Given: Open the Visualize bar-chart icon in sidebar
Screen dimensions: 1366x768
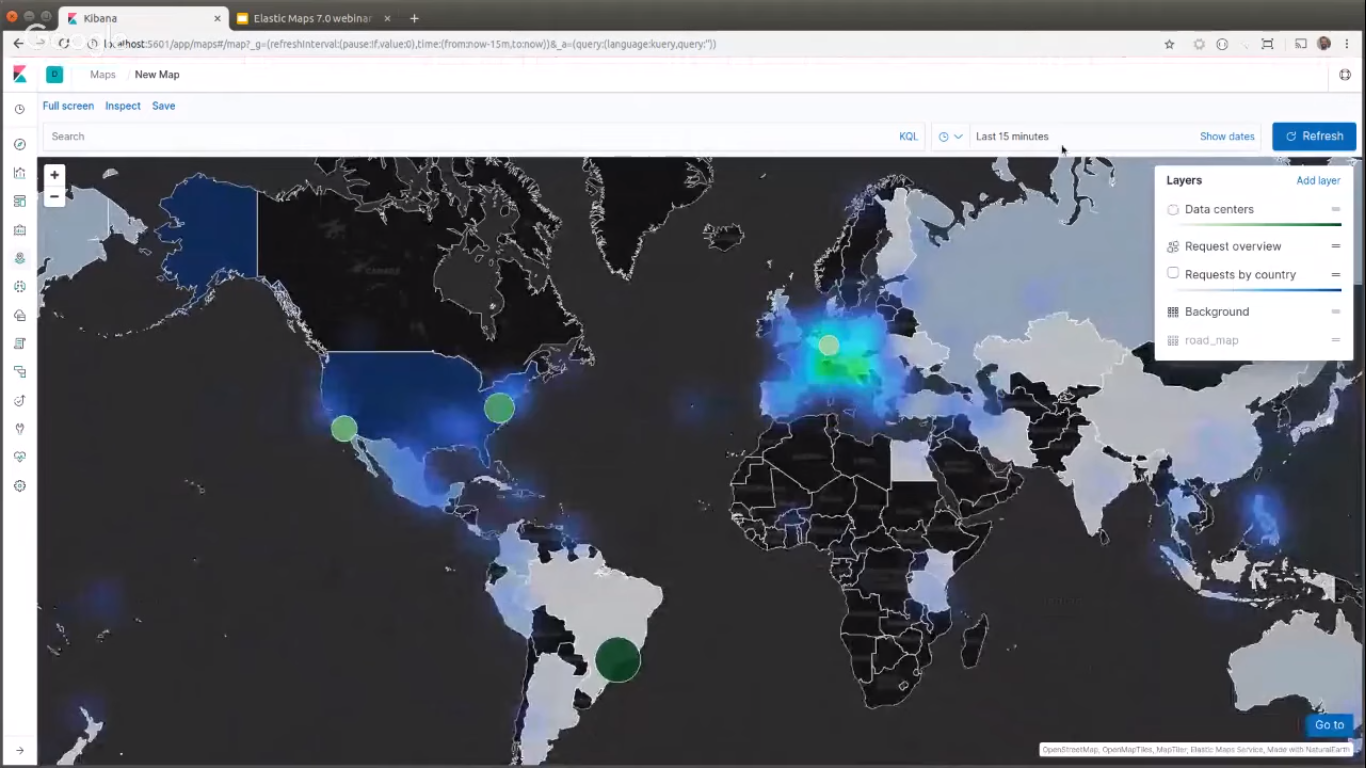Looking at the screenshot, I should pos(19,174).
